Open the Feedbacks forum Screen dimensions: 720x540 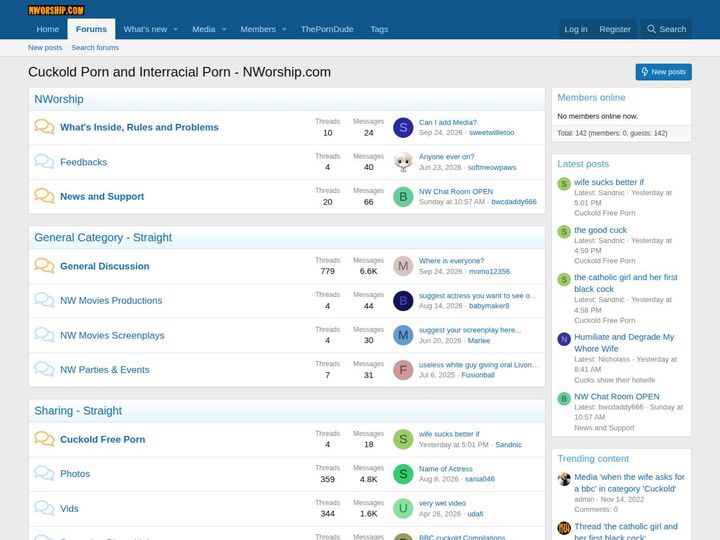point(84,162)
